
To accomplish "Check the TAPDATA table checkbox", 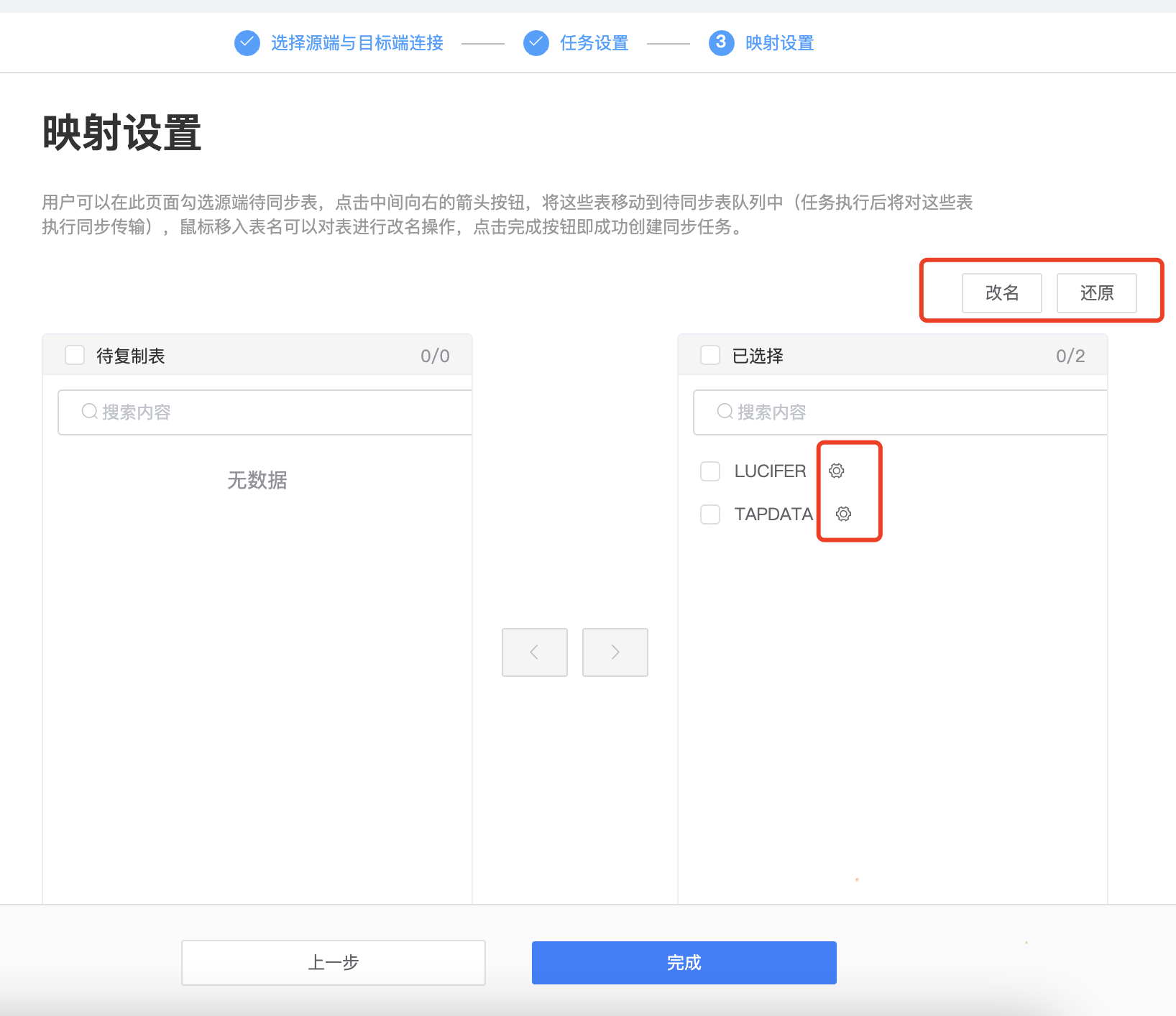I will 710,514.
